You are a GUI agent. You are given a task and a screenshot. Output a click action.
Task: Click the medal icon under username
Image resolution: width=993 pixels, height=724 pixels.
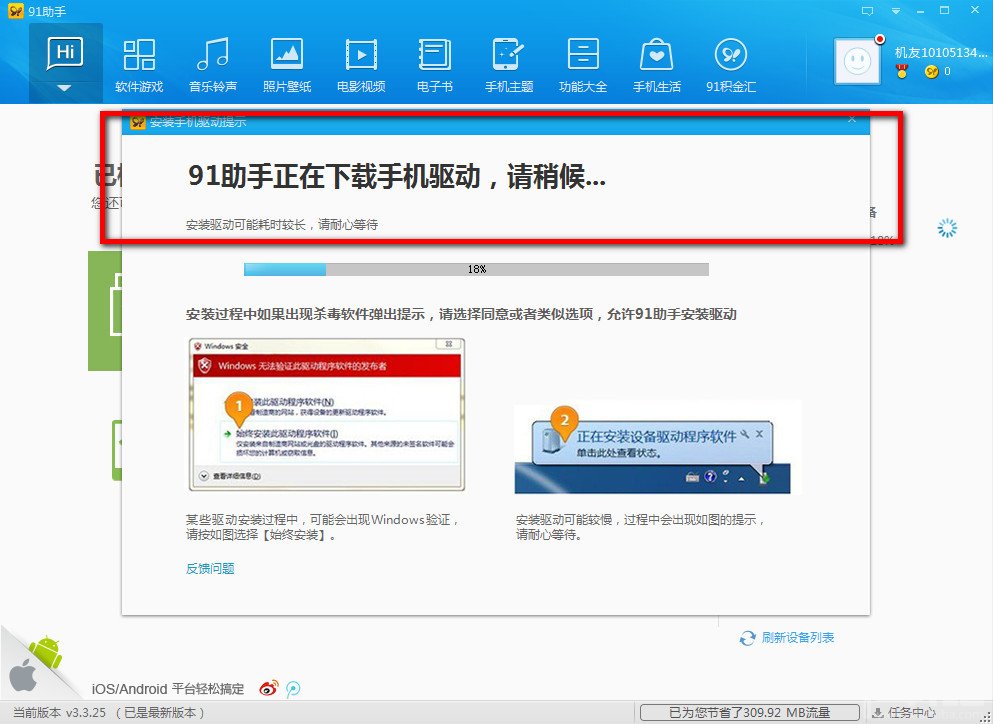click(902, 72)
